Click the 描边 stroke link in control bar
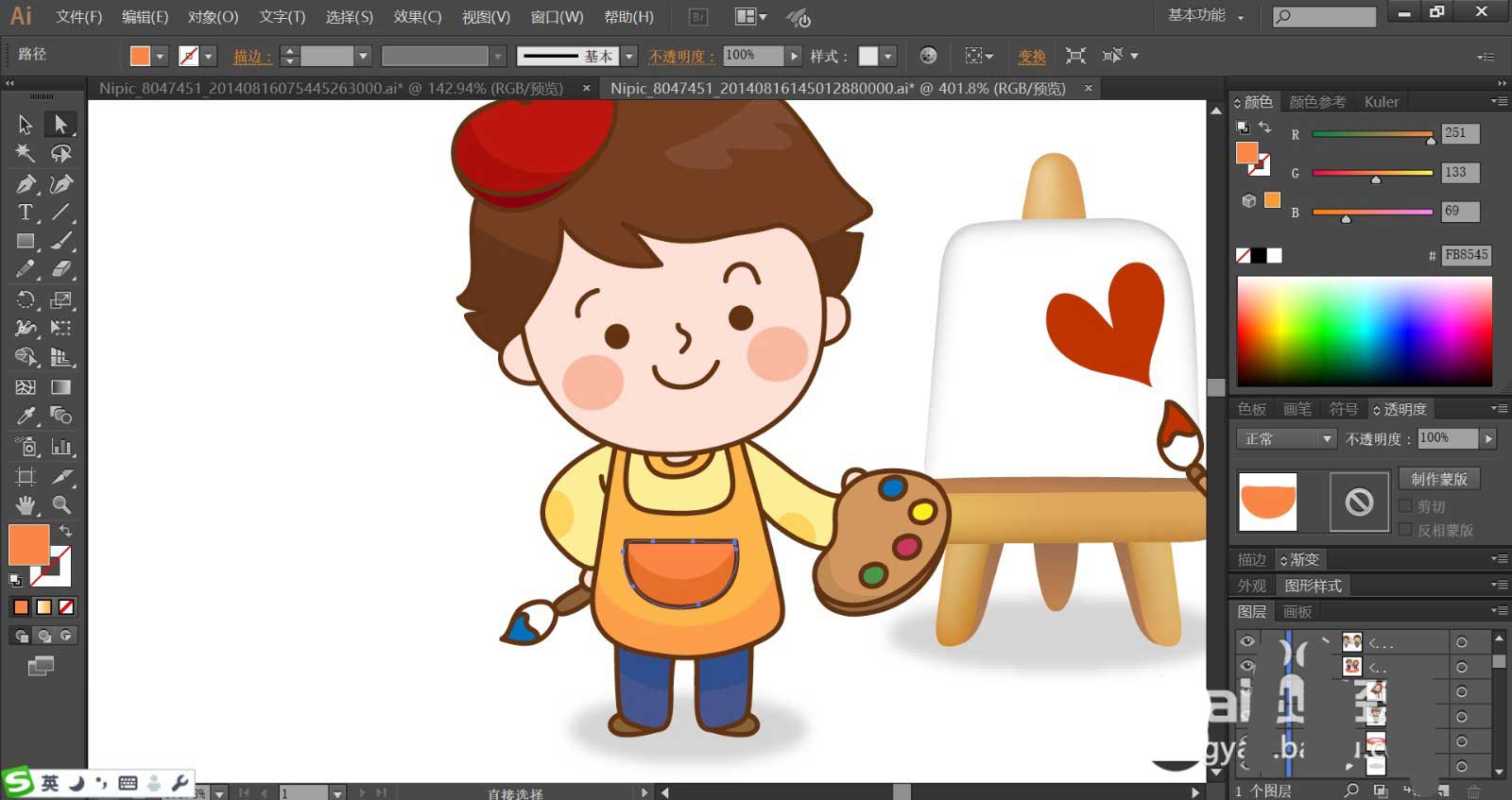The width and height of the screenshot is (1512, 800). (x=252, y=57)
